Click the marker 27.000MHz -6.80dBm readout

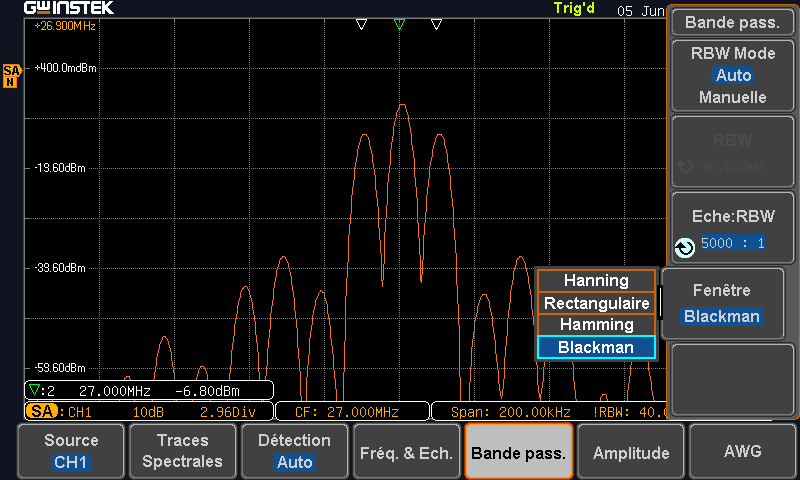tap(149, 391)
